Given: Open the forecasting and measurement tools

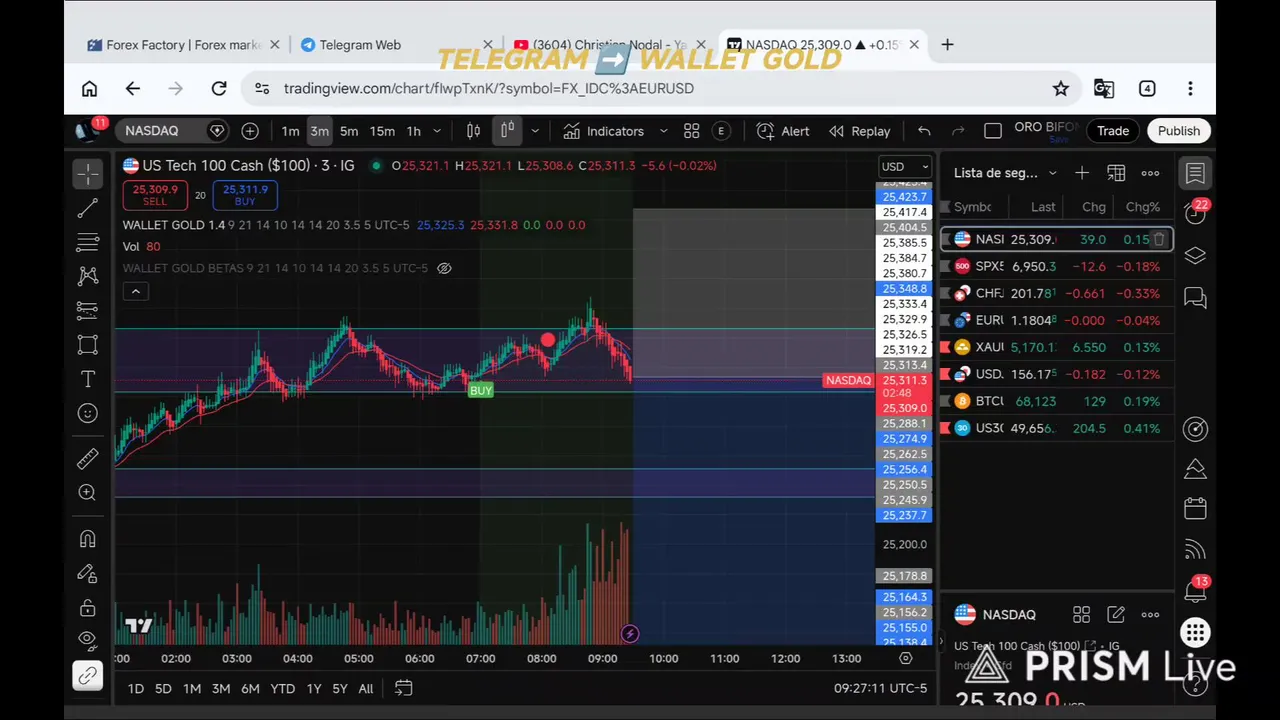Looking at the screenshot, I should [88, 310].
